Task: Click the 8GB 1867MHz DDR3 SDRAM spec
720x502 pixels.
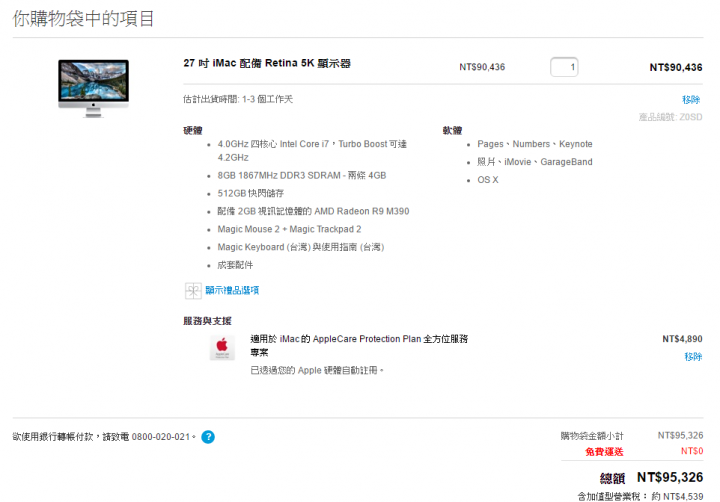Action: (x=302, y=175)
